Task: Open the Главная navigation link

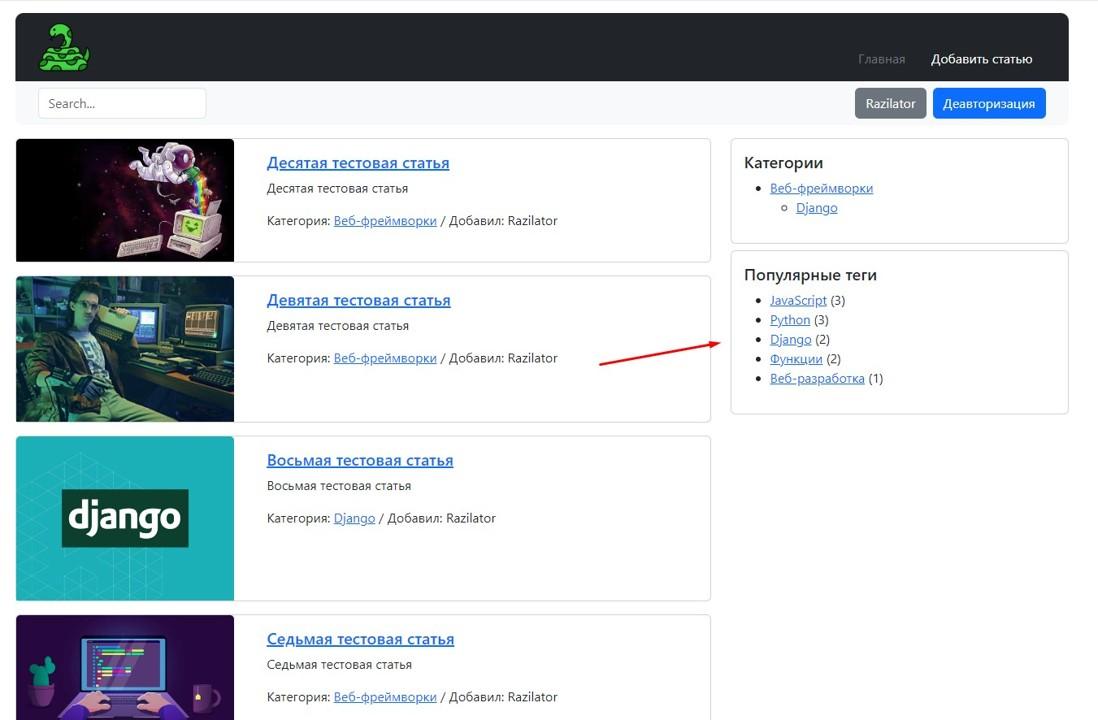Action: [x=882, y=60]
